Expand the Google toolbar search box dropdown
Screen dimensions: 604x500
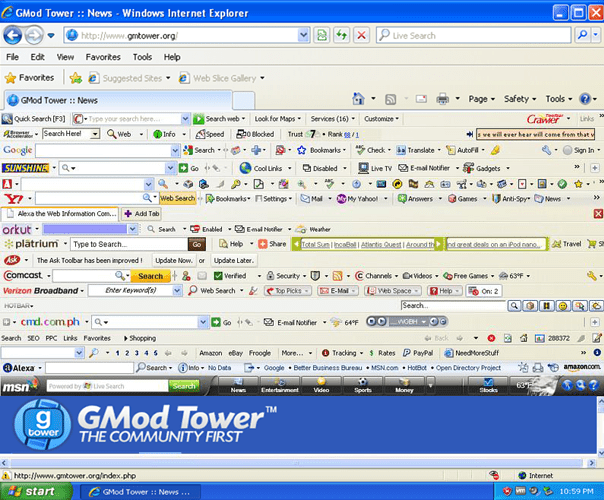[x=175, y=150]
